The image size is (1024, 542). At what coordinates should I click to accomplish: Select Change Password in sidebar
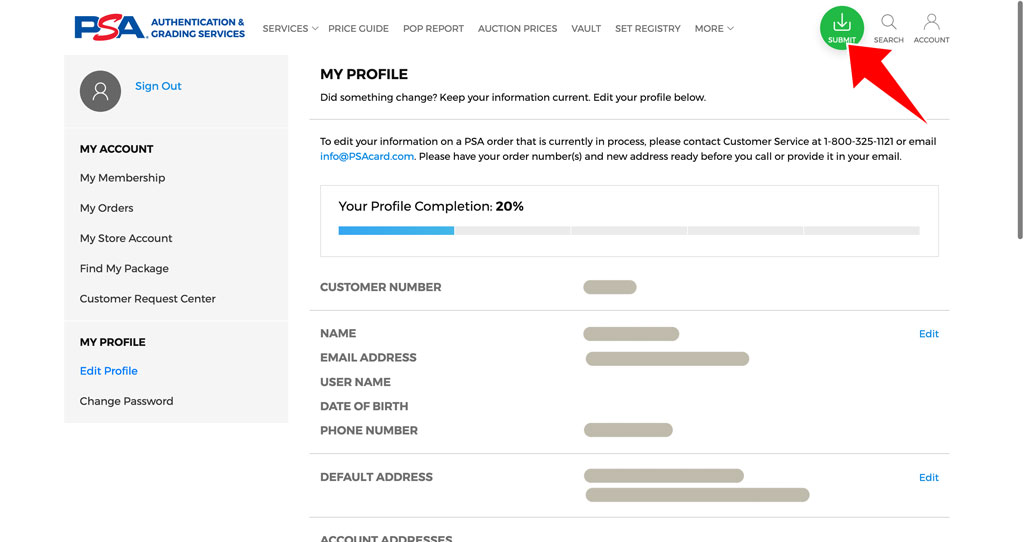pos(127,401)
